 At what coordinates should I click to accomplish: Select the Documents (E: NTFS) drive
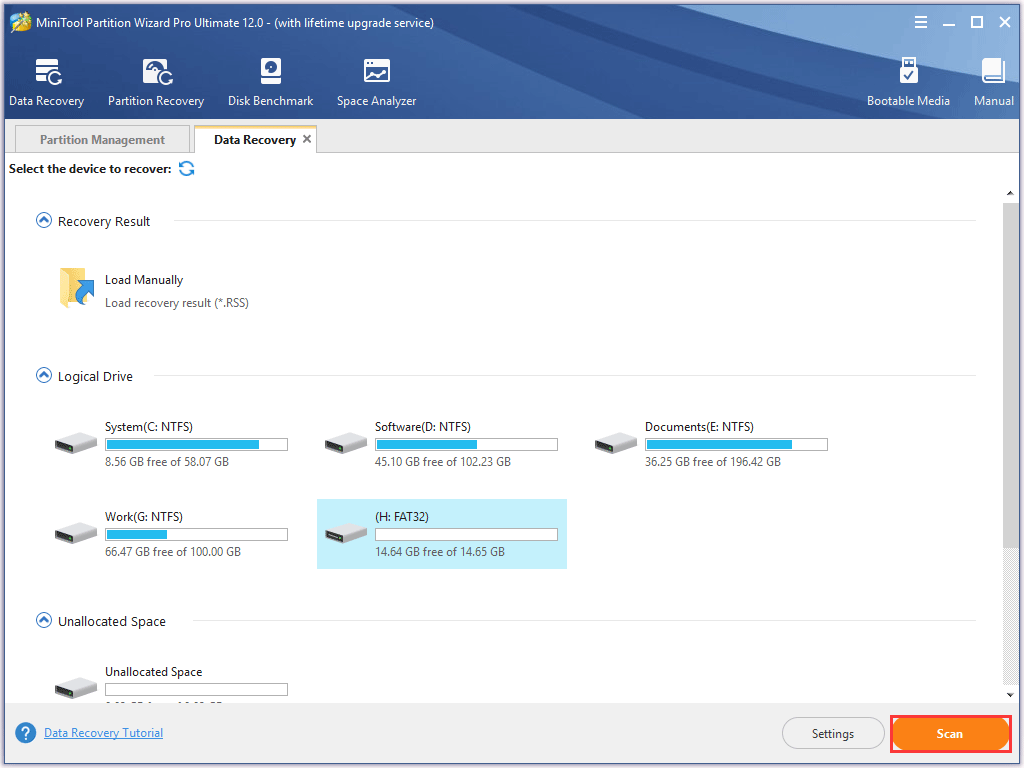pos(710,443)
